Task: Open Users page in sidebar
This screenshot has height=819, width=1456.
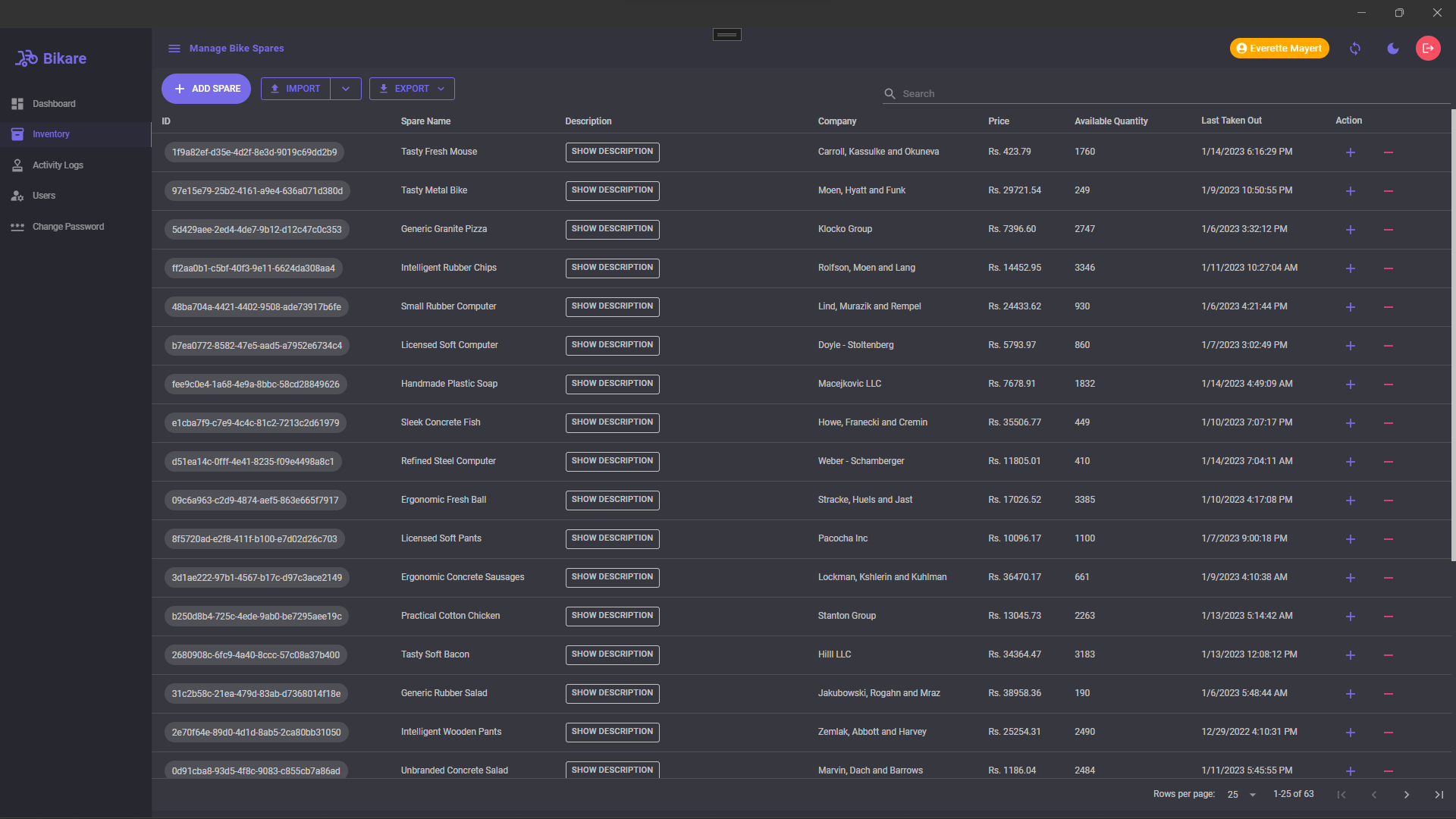Action: (44, 196)
